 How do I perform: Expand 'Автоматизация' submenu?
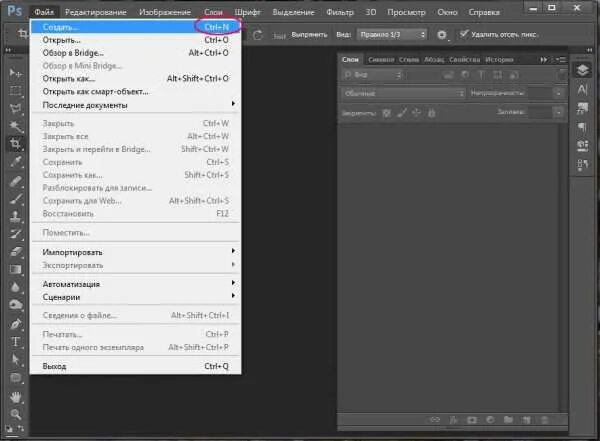point(135,284)
